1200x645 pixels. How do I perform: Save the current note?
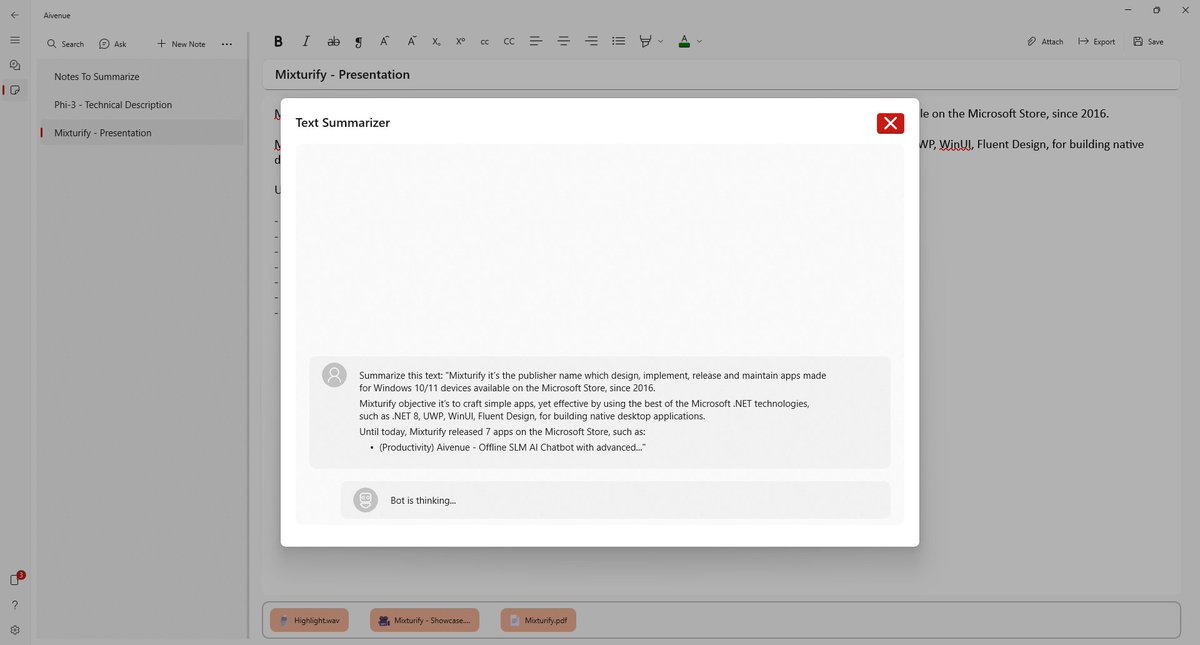click(x=1148, y=41)
